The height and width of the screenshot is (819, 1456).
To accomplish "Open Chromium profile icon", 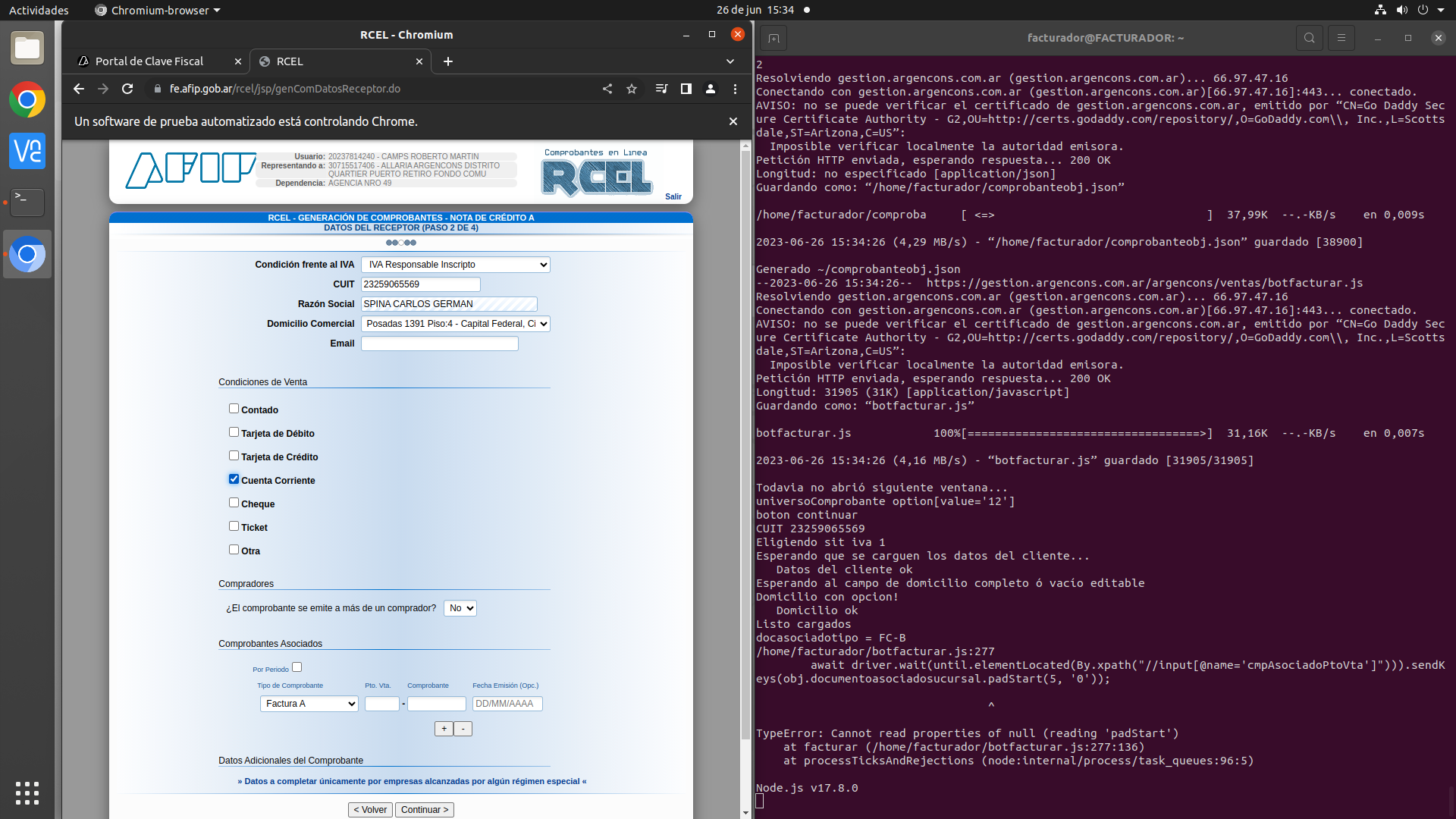I will point(711,89).
